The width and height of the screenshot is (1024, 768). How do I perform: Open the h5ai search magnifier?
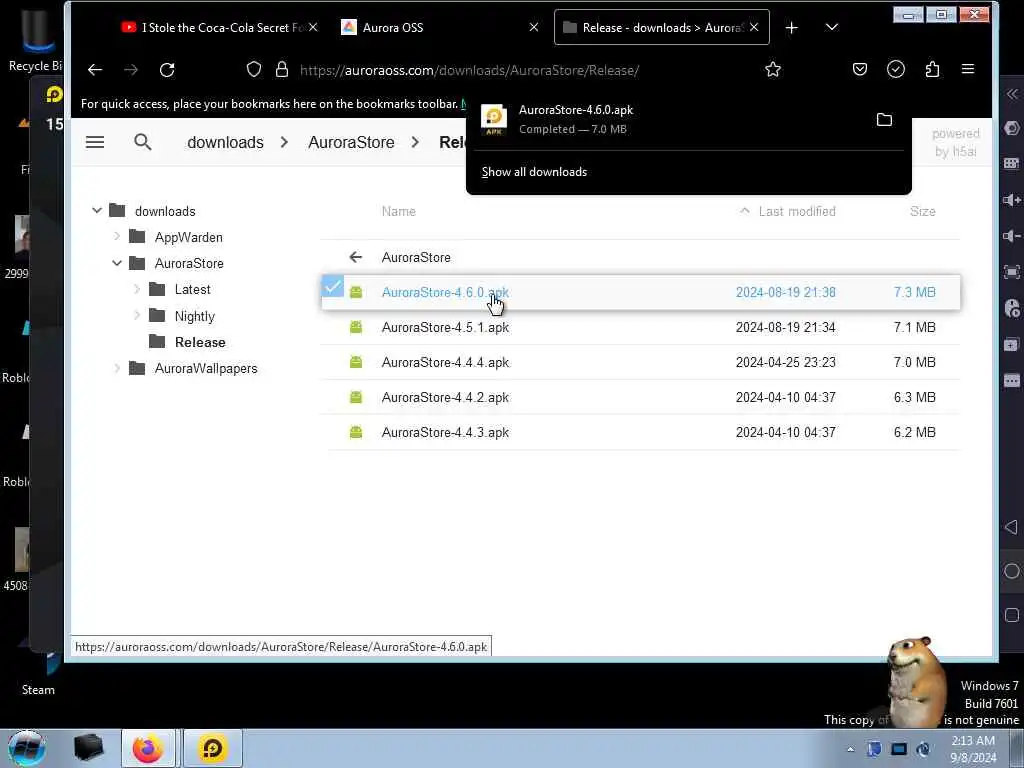pos(142,142)
